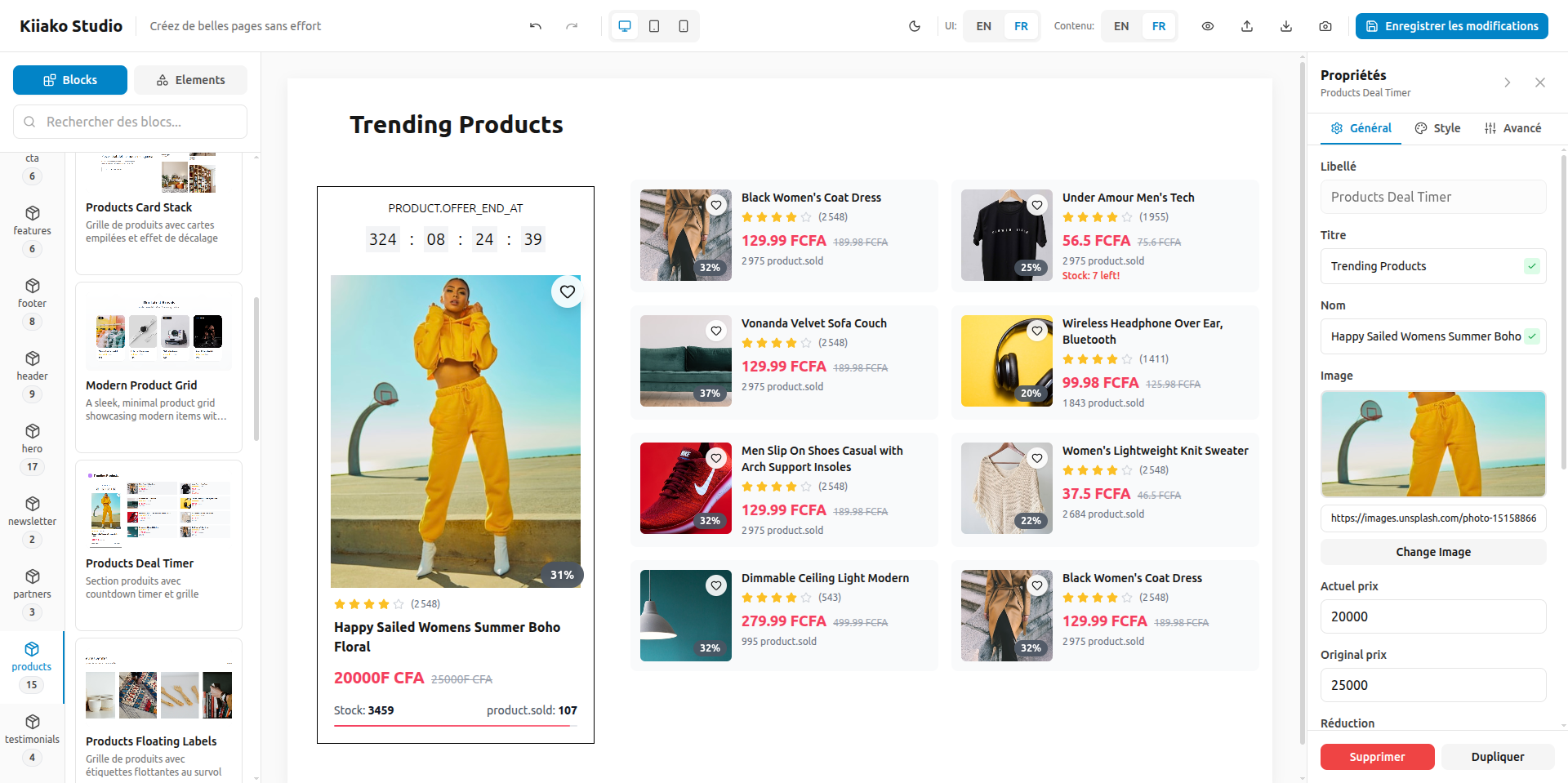Toggle heart on Wireless Headphone product
The image size is (1568, 783).
pos(1037,331)
